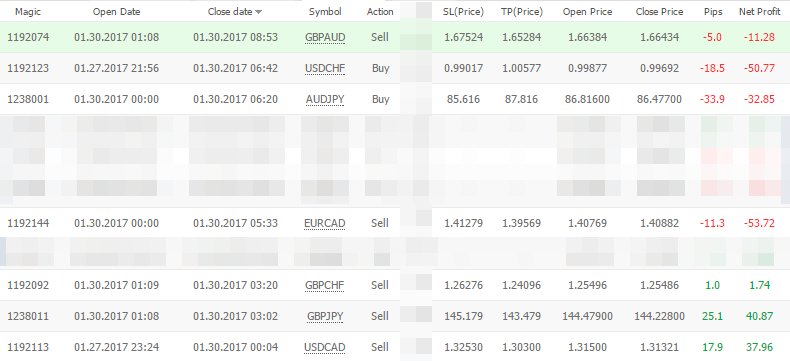Sort by Magic column header
The width and height of the screenshot is (790, 361).
tap(28, 12)
